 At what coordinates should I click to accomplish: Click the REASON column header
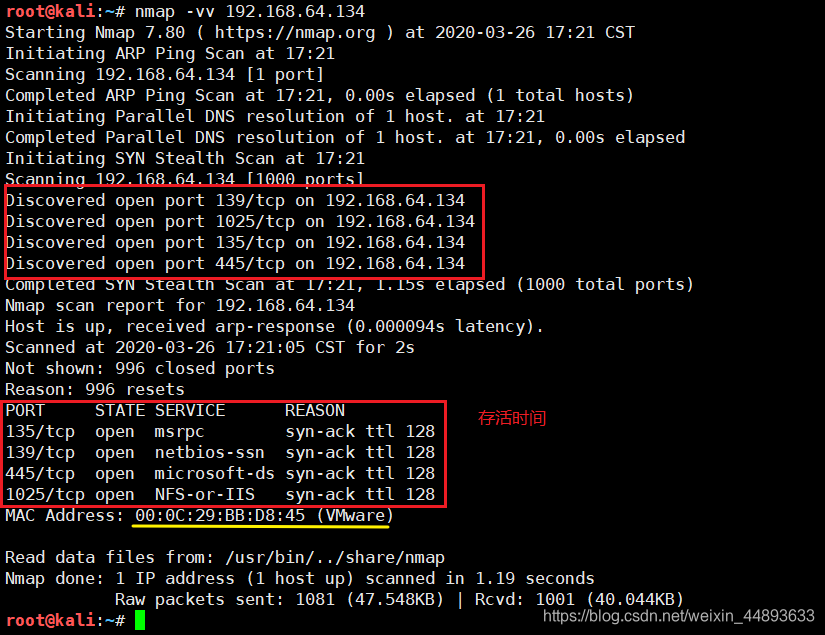(315, 410)
